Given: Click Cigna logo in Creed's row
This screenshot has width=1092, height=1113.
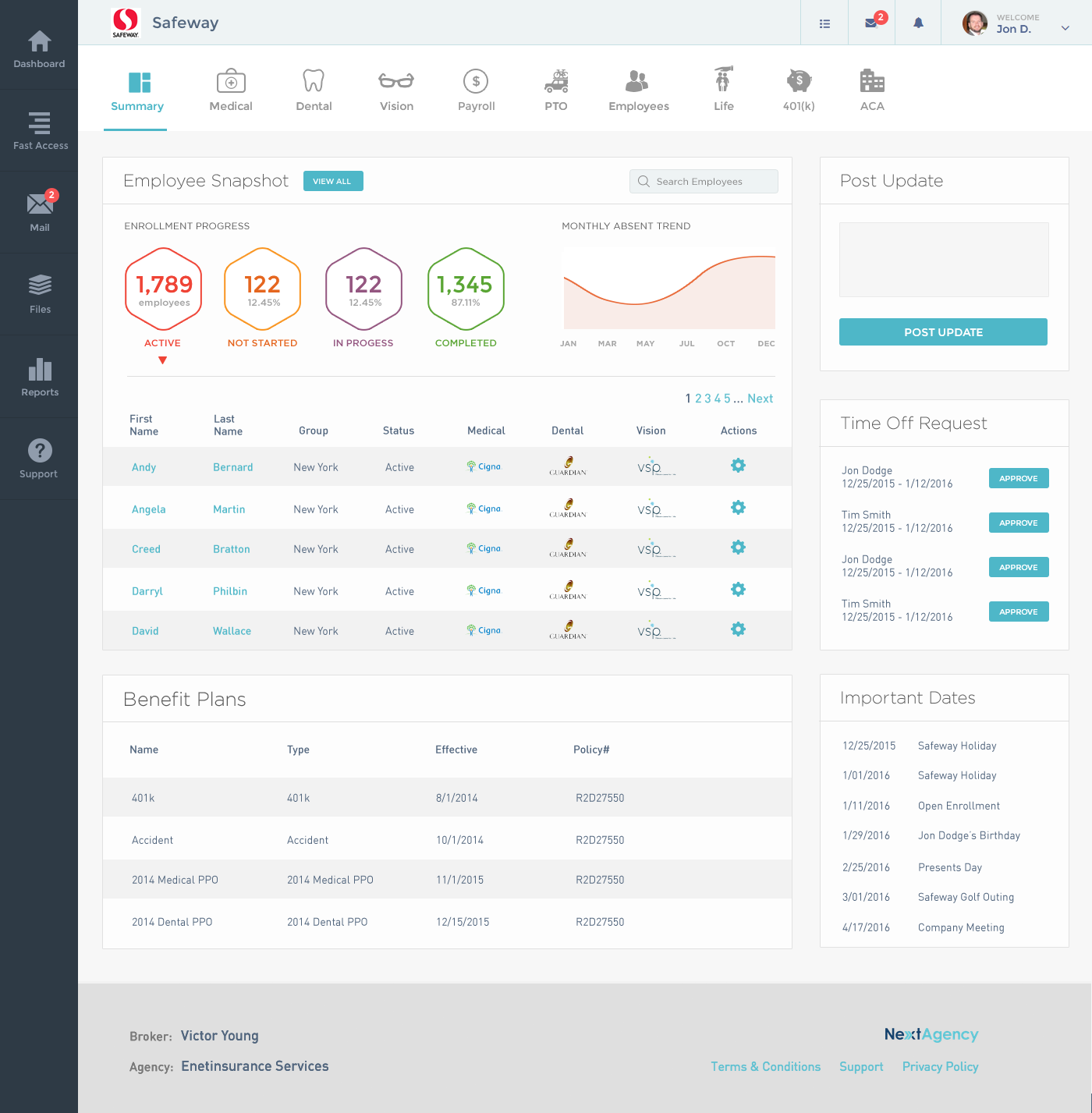Looking at the screenshot, I should (x=484, y=548).
